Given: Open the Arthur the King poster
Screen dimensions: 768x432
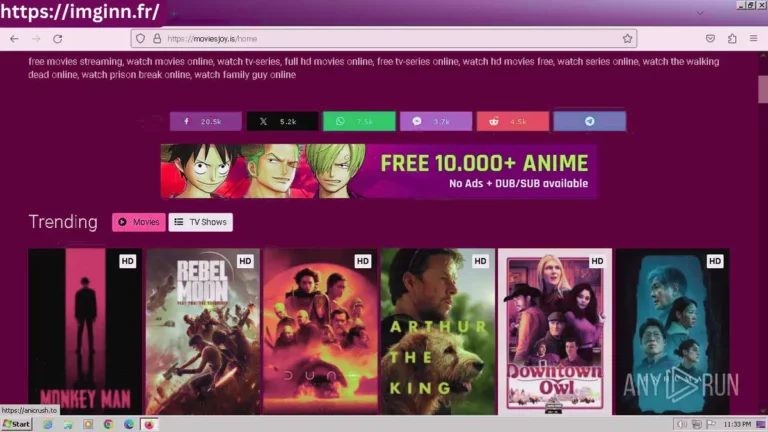Looking at the screenshot, I should click(438, 331).
